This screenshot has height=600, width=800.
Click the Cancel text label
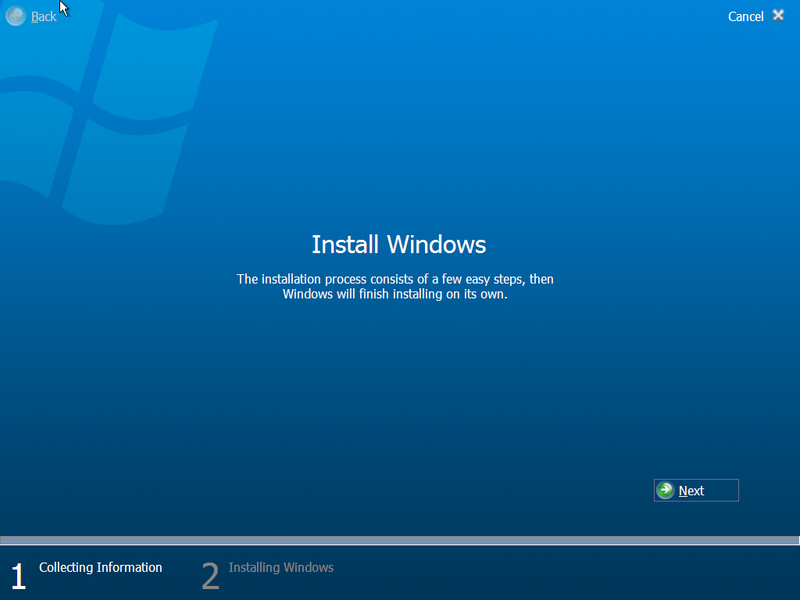tap(745, 17)
